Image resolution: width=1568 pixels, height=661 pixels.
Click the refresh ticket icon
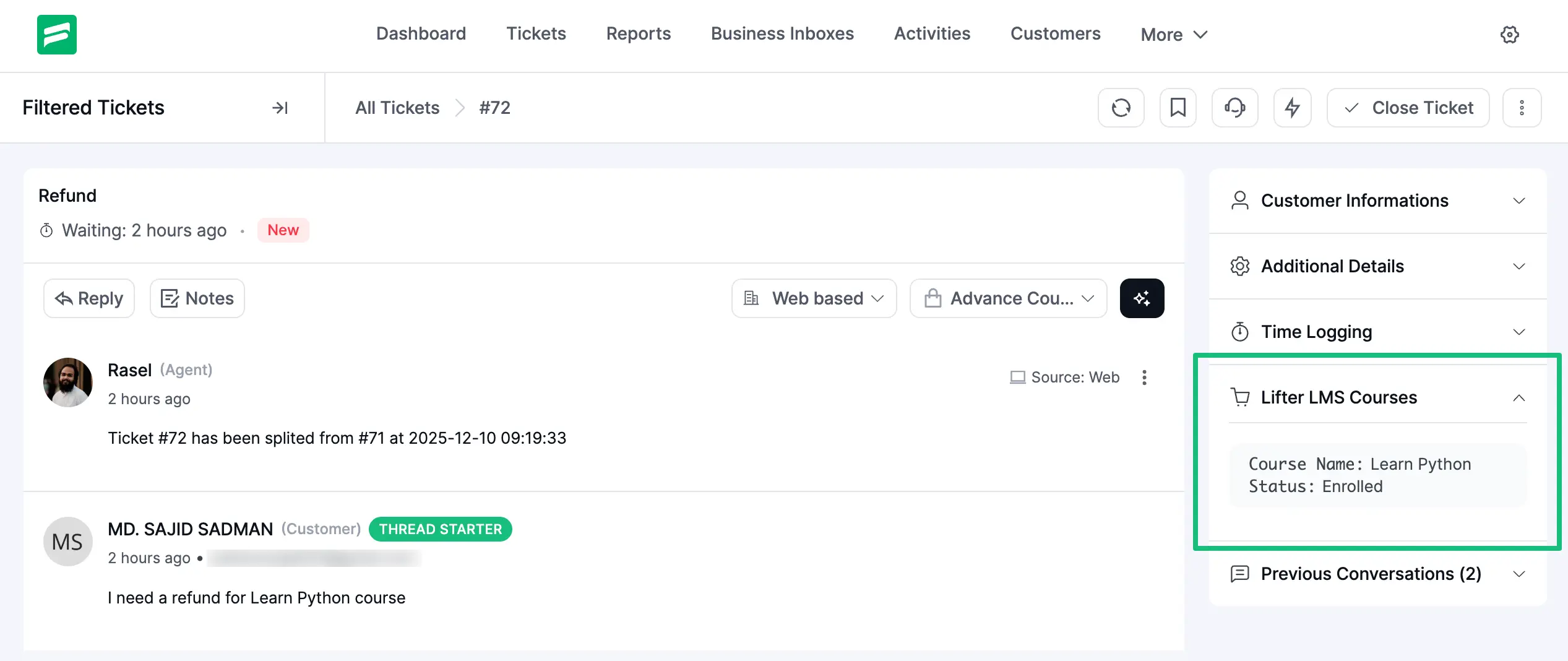(1121, 107)
